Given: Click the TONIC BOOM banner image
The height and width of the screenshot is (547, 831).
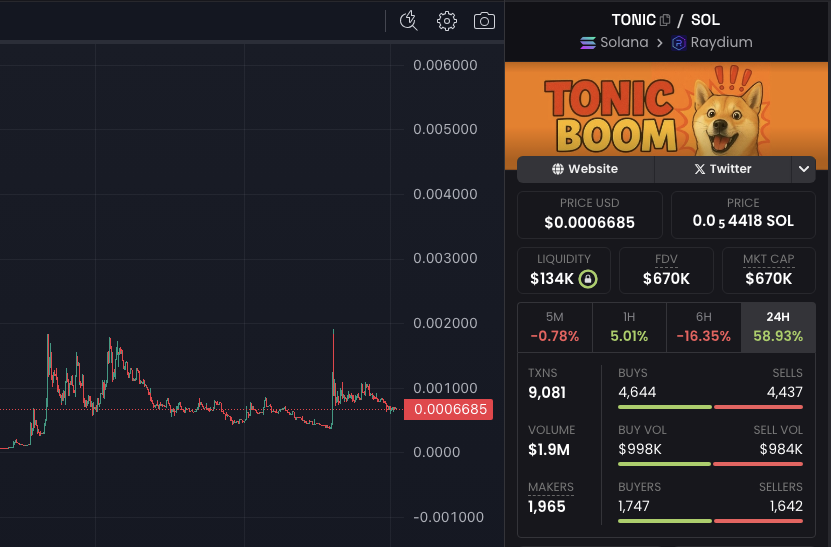Looking at the screenshot, I should (x=666, y=109).
